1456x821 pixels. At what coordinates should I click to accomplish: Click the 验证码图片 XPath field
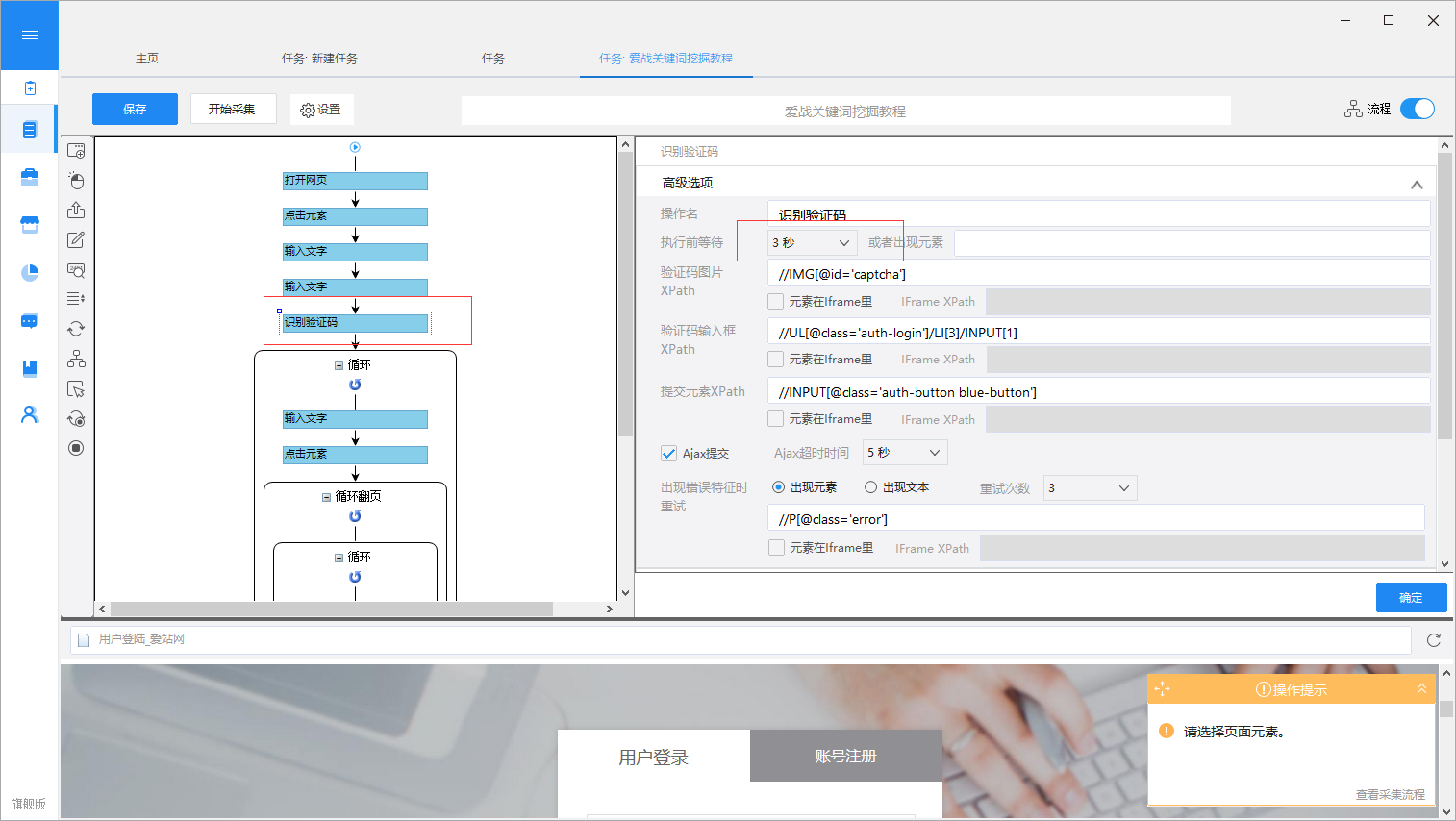click(x=1098, y=273)
